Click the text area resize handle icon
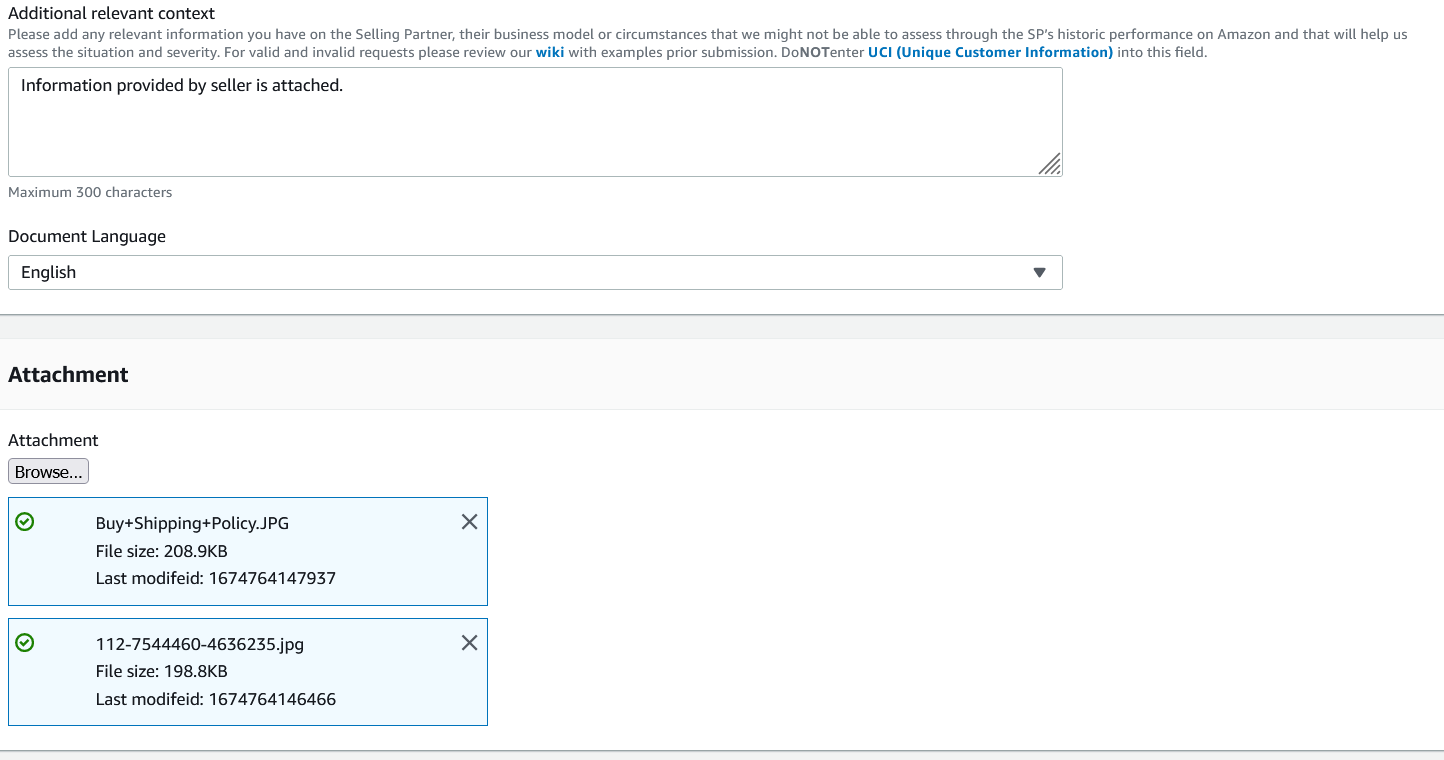Image resolution: width=1444 pixels, height=760 pixels. (x=1049, y=164)
